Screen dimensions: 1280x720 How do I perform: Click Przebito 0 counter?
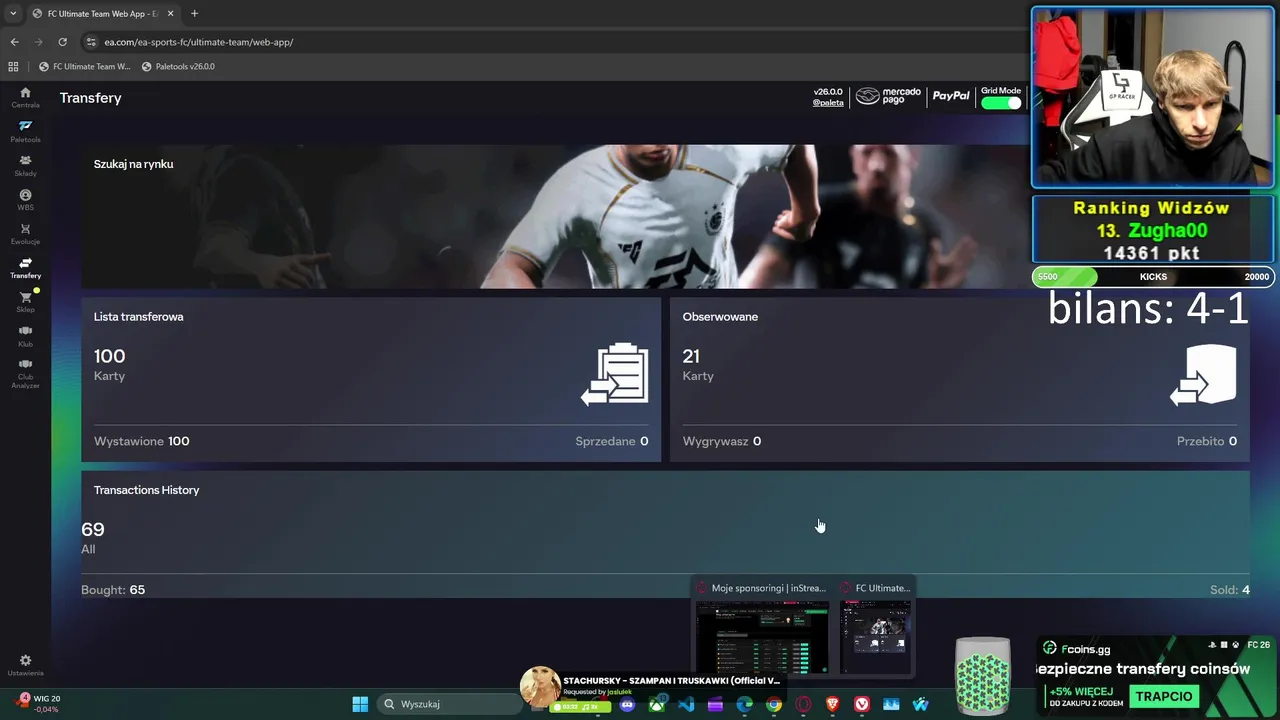coord(1207,441)
